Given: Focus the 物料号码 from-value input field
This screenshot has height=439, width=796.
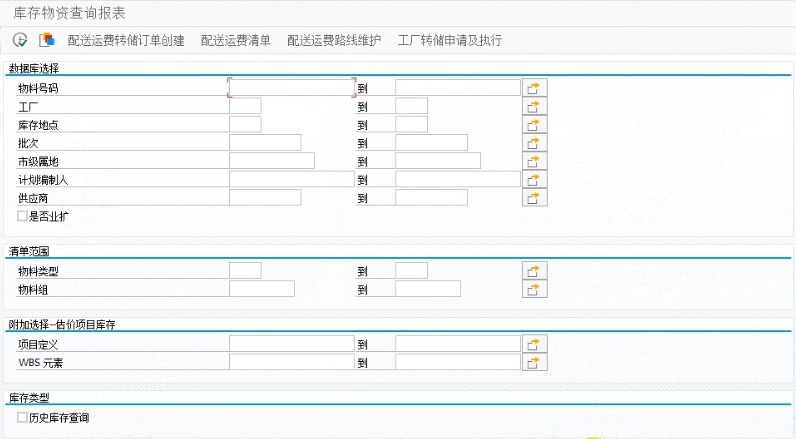Looking at the screenshot, I should click(291, 88).
